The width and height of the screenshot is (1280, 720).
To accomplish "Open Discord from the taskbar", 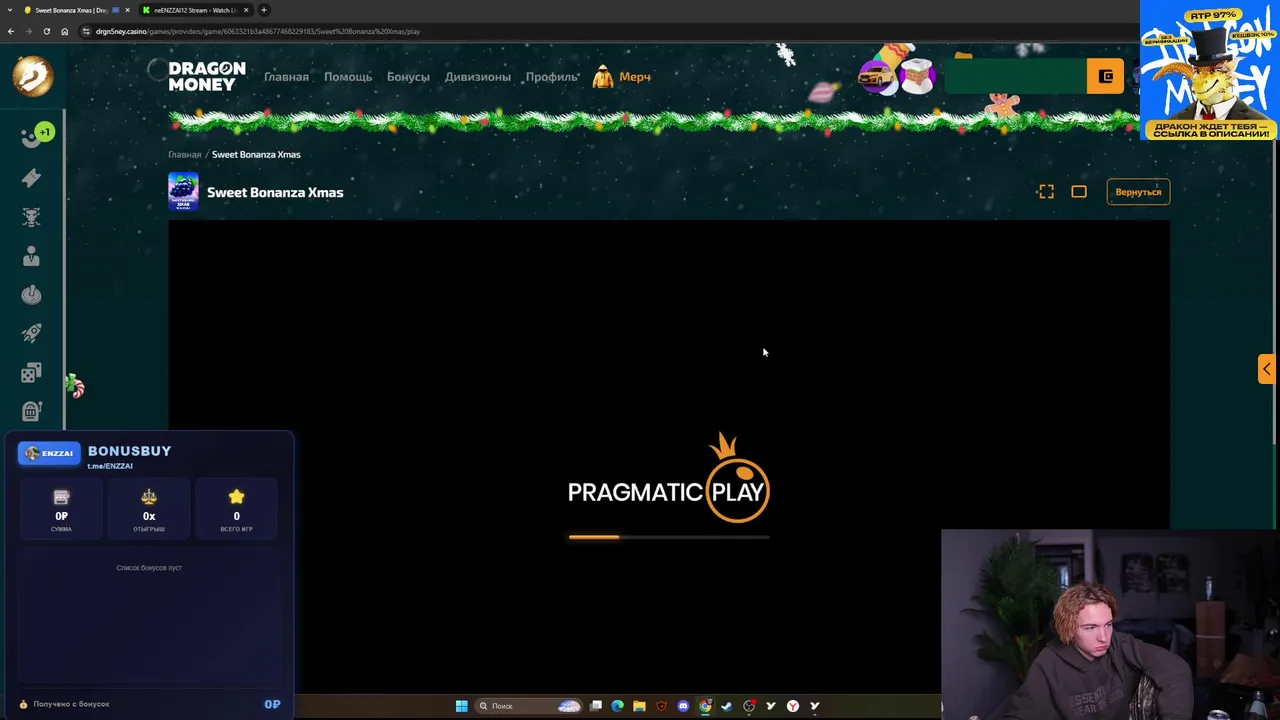I will click(683, 706).
